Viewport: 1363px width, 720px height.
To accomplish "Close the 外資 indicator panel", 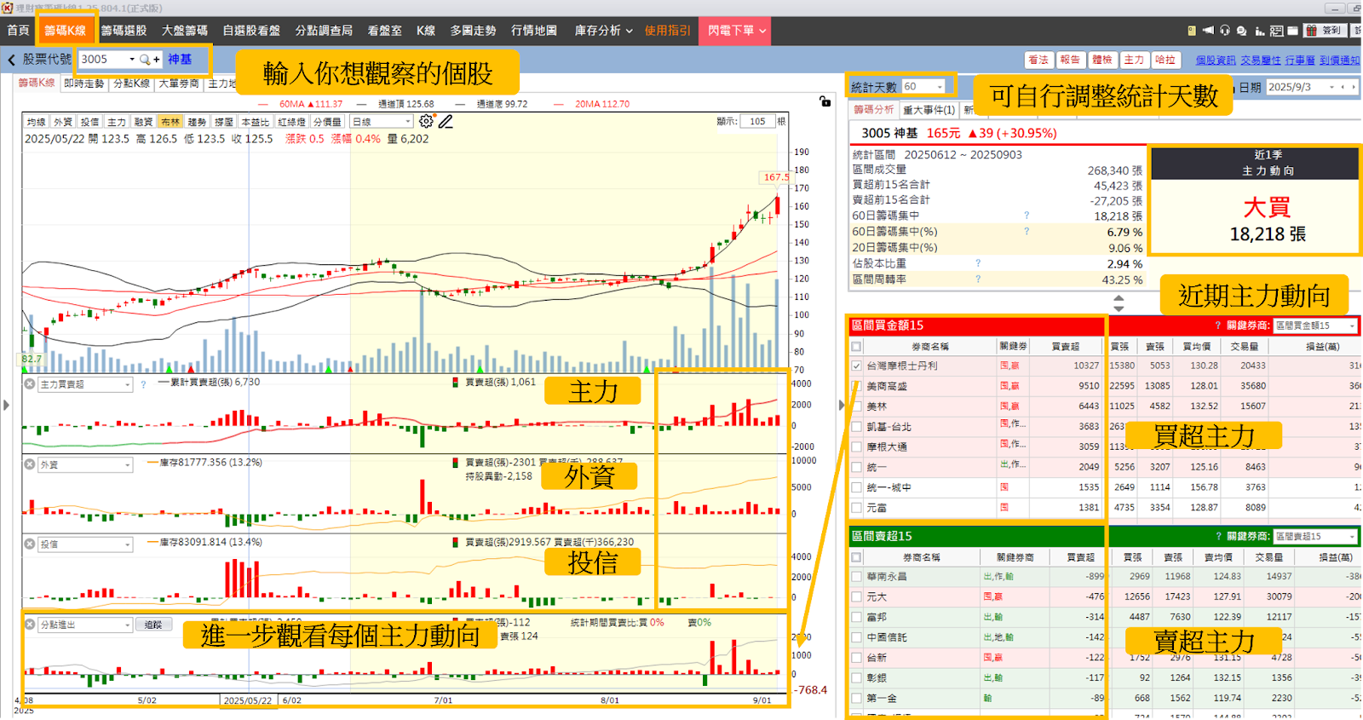I will pos(30,464).
